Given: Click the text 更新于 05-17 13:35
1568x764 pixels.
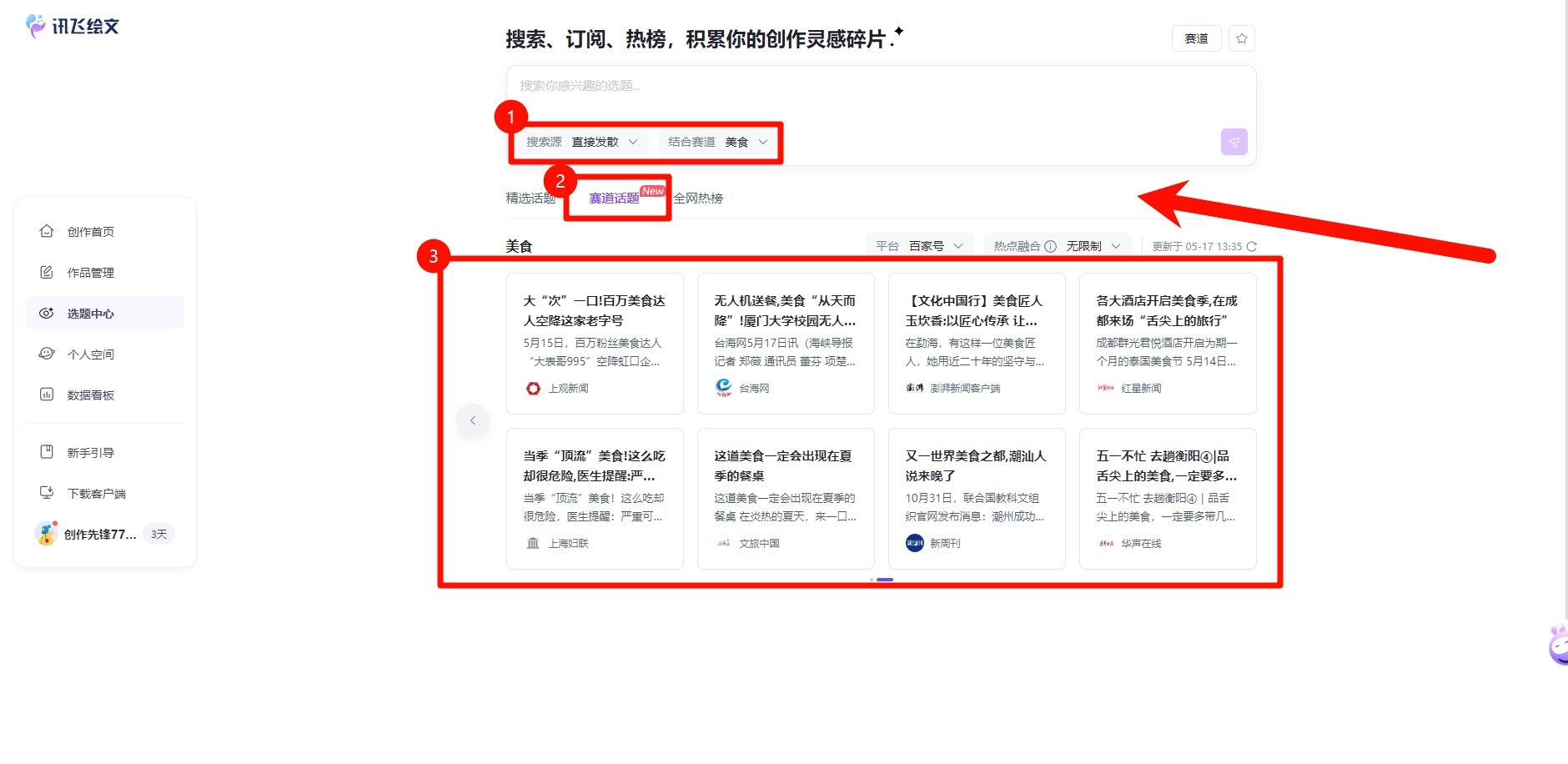Looking at the screenshot, I should coord(1197,246).
